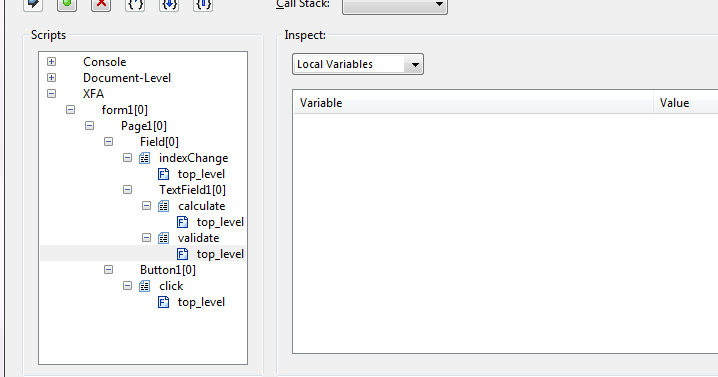Select Button1[0] in the Scripts tree
Image resolution: width=718 pixels, height=377 pixels.
[x=168, y=270]
